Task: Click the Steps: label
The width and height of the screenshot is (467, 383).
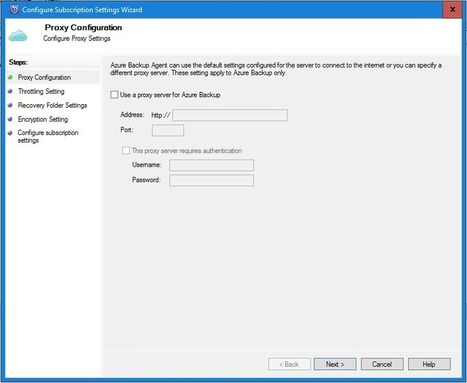Action: pyautogui.click(x=18, y=62)
